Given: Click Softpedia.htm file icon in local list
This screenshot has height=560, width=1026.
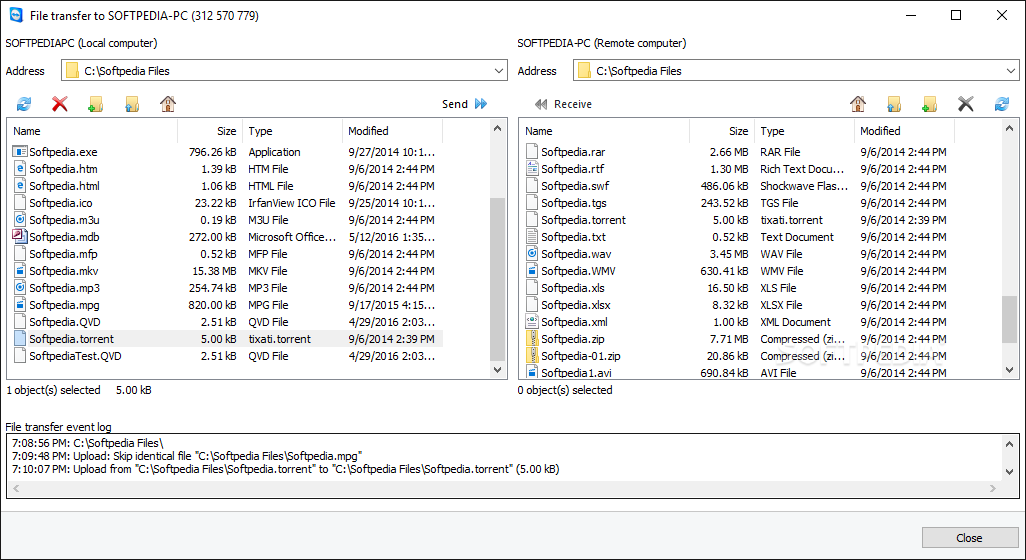Looking at the screenshot, I should coord(20,169).
